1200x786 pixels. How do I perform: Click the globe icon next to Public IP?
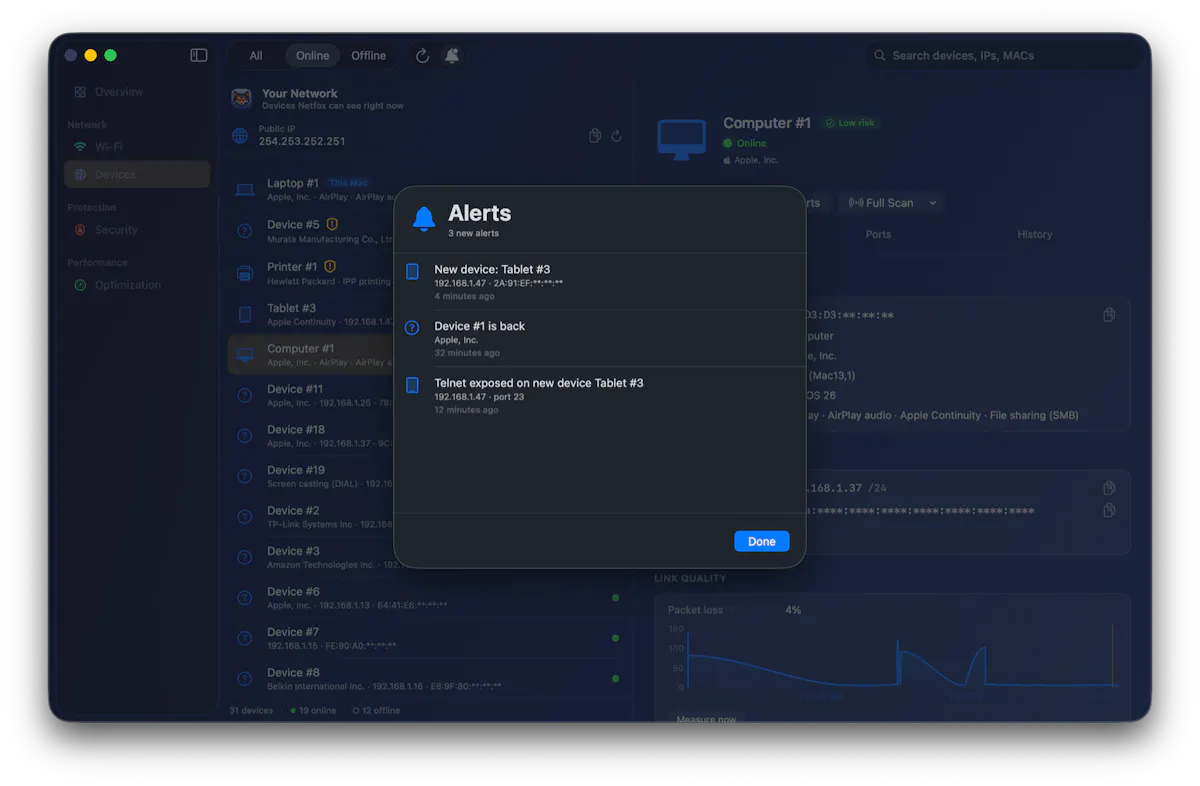[x=240, y=136]
